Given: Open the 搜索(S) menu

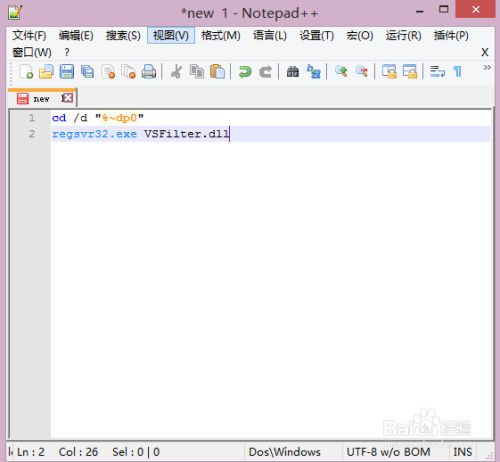Looking at the screenshot, I should click(x=123, y=35).
